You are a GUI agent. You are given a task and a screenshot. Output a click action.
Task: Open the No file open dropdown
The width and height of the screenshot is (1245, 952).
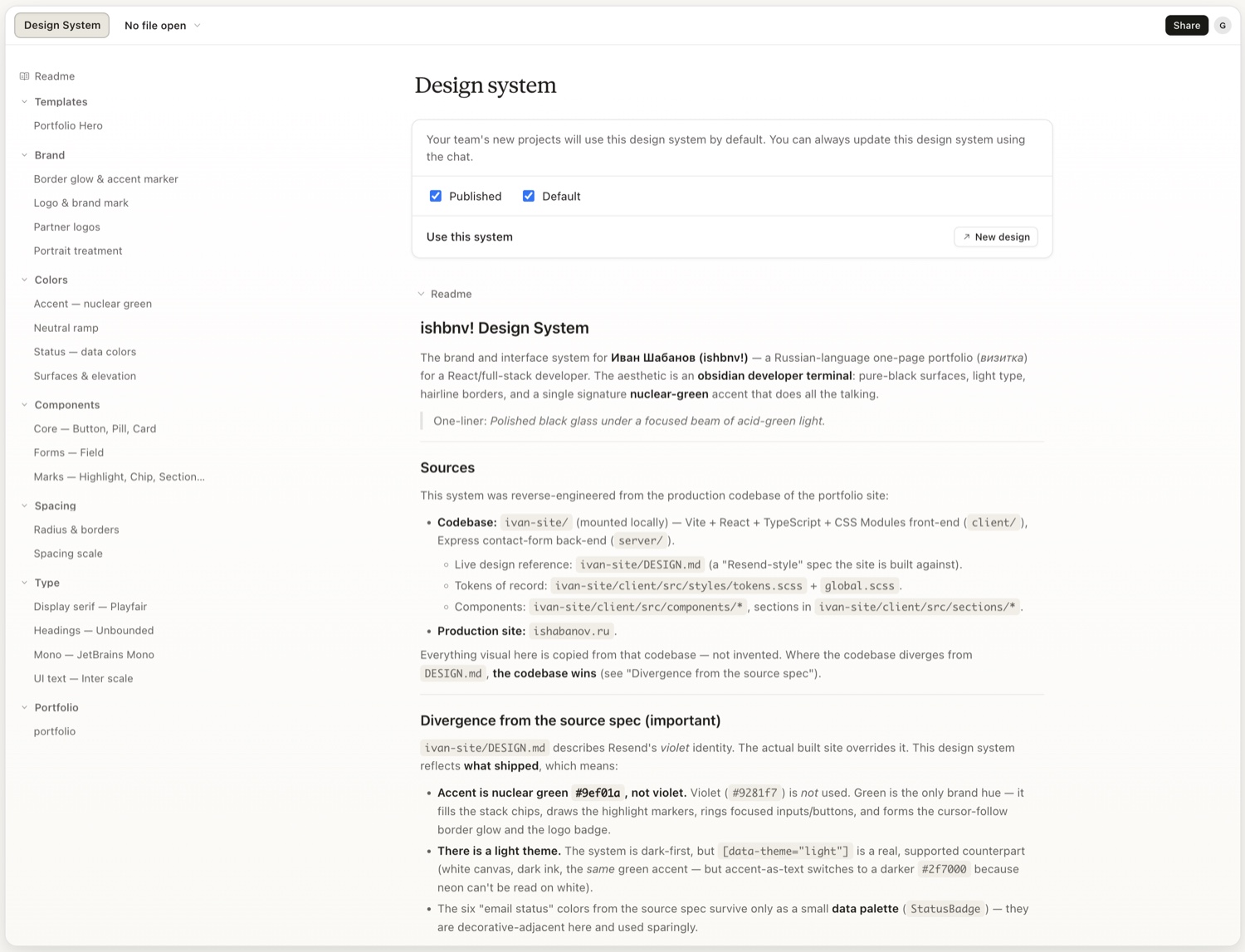point(163,26)
